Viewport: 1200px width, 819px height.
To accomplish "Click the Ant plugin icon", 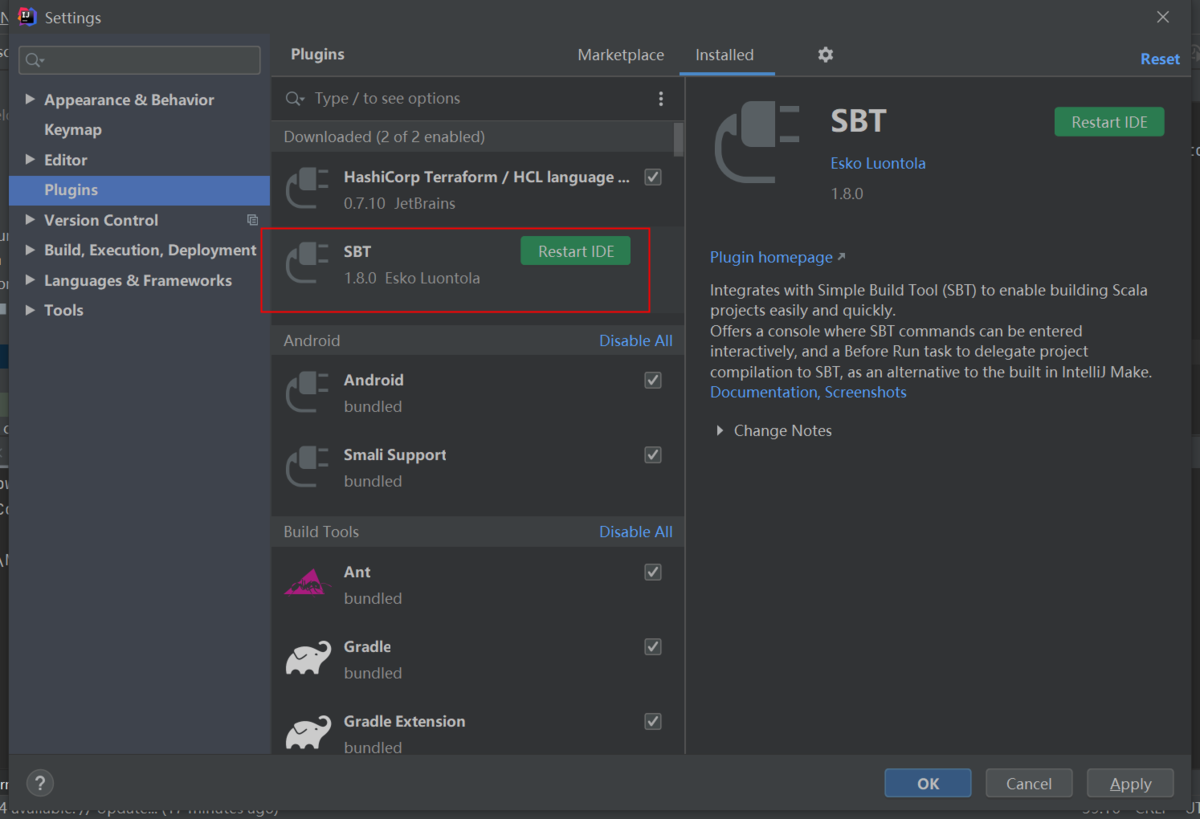I will [x=308, y=584].
